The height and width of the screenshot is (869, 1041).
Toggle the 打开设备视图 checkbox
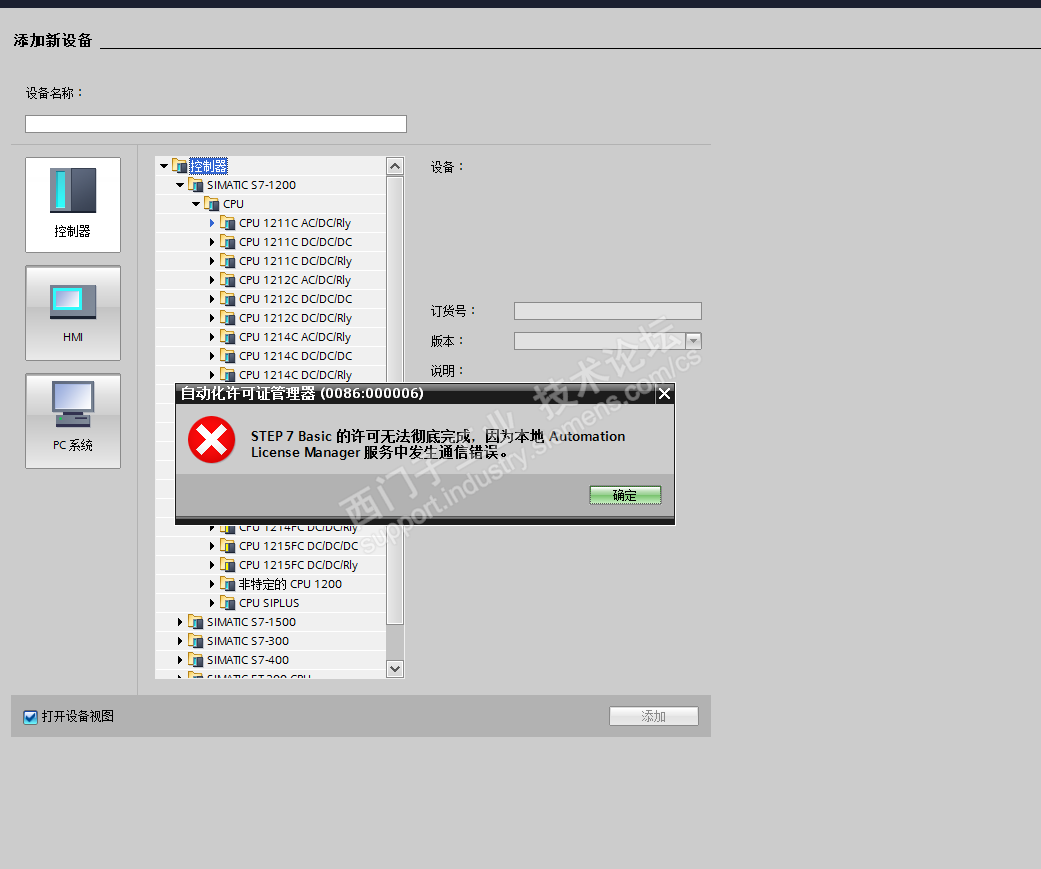[x=31, y=716]
